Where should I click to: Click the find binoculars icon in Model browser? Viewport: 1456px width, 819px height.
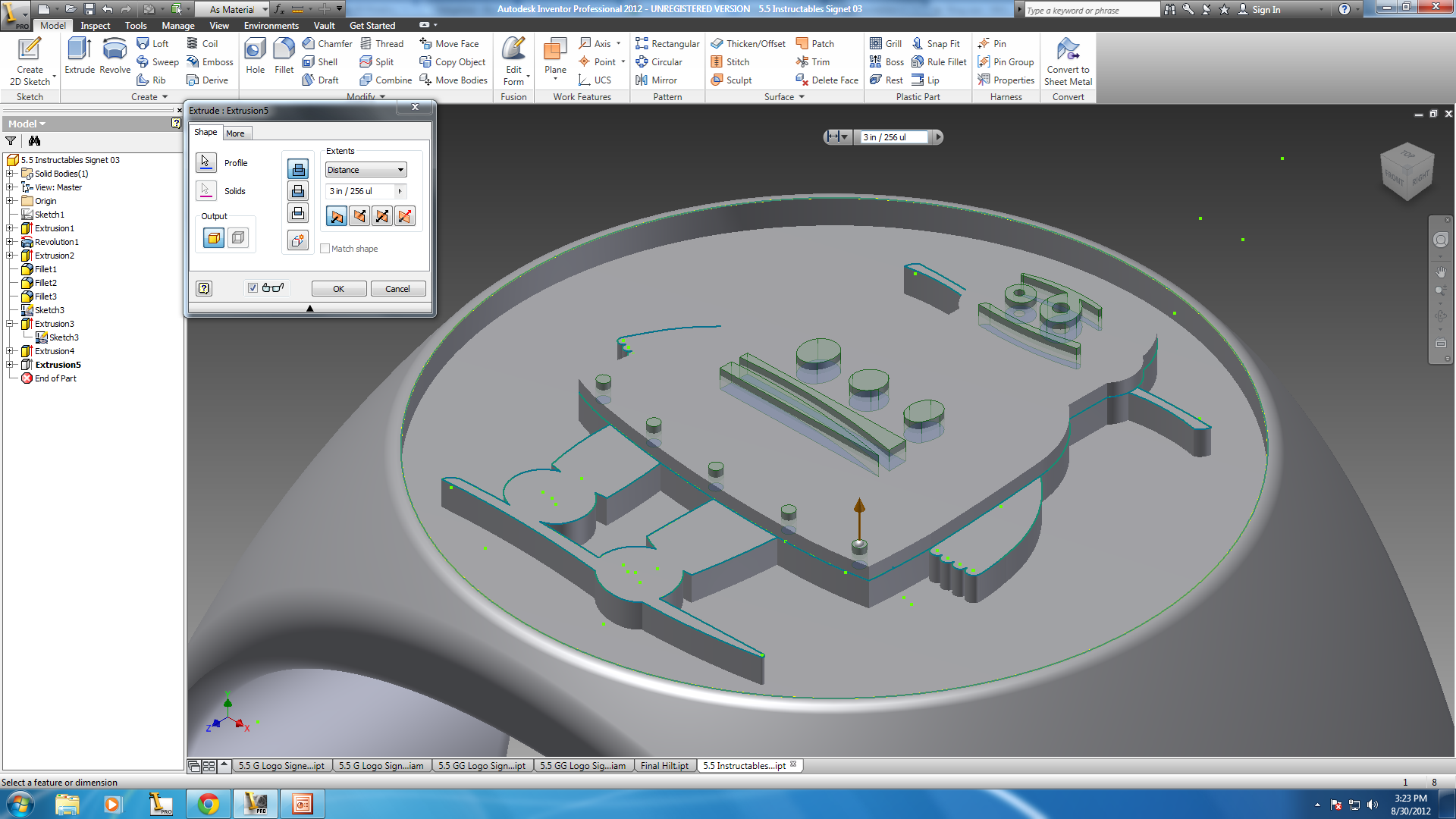pyautogui.click(x=34, y=141)
